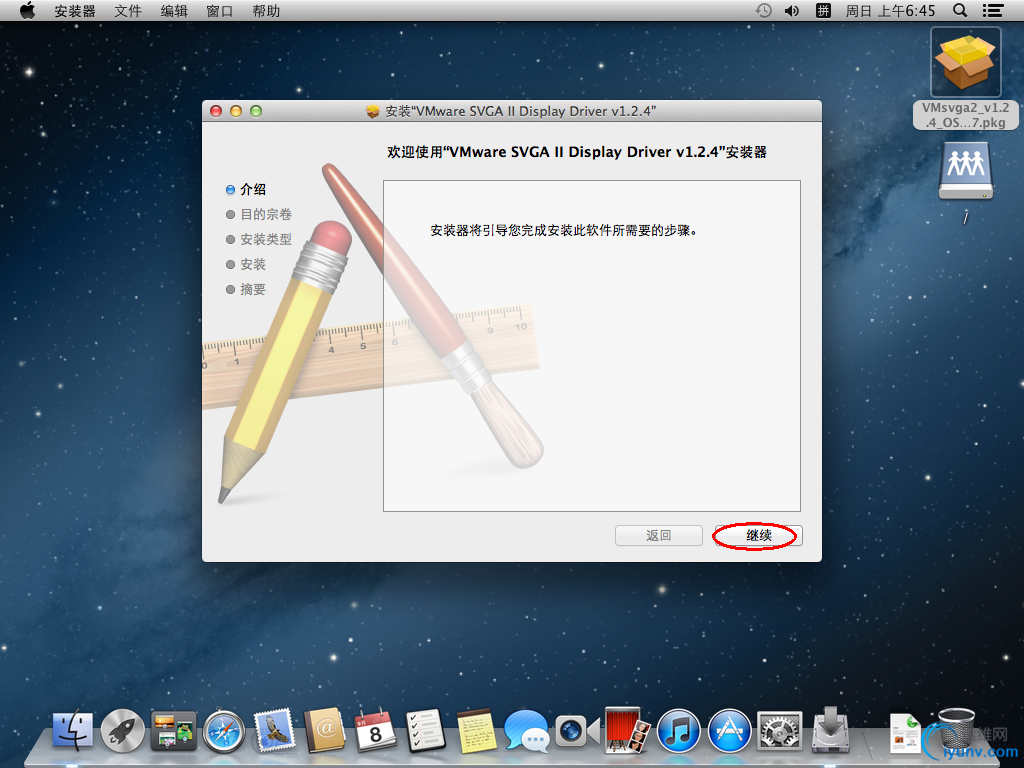The image size is (1024, 768).
Task: Launch Launchpad rocket icon in Dock
Action: coord(123,730)
